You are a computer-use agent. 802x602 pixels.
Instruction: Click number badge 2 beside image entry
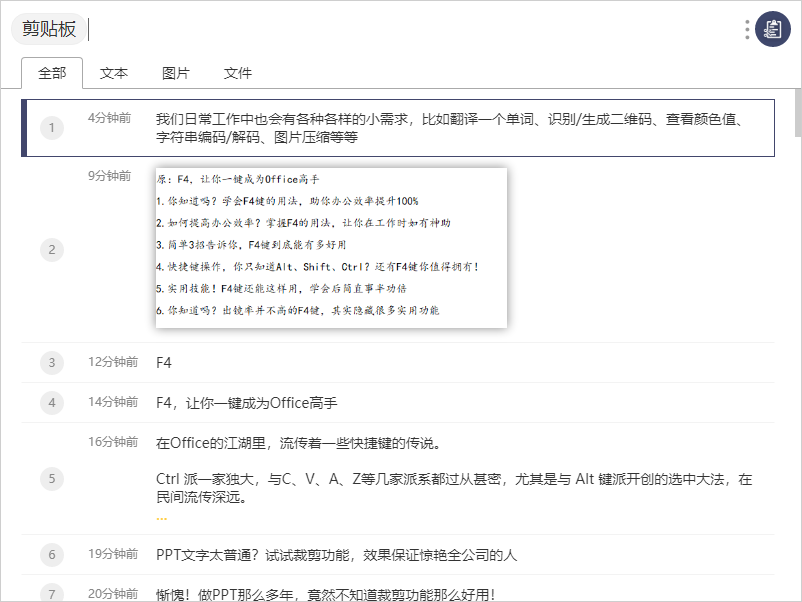(x=52, y=250)
